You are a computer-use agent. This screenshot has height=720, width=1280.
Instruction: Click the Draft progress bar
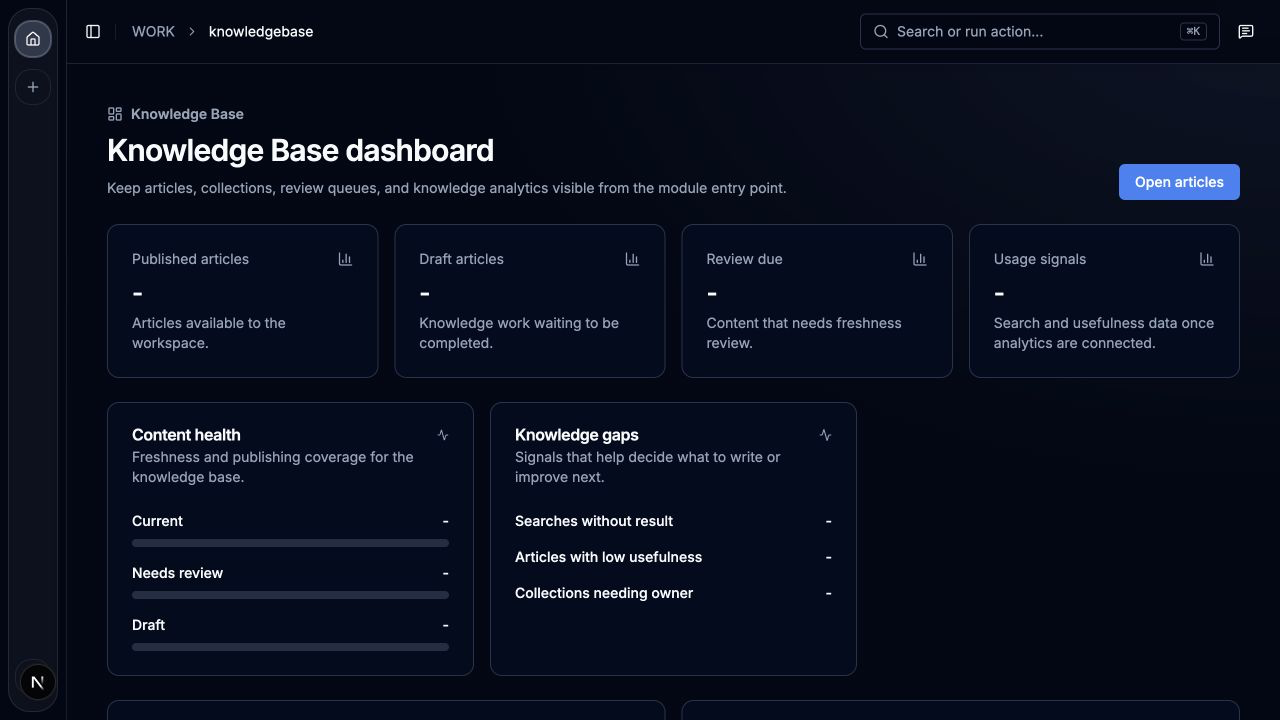[x=290, y=647]
